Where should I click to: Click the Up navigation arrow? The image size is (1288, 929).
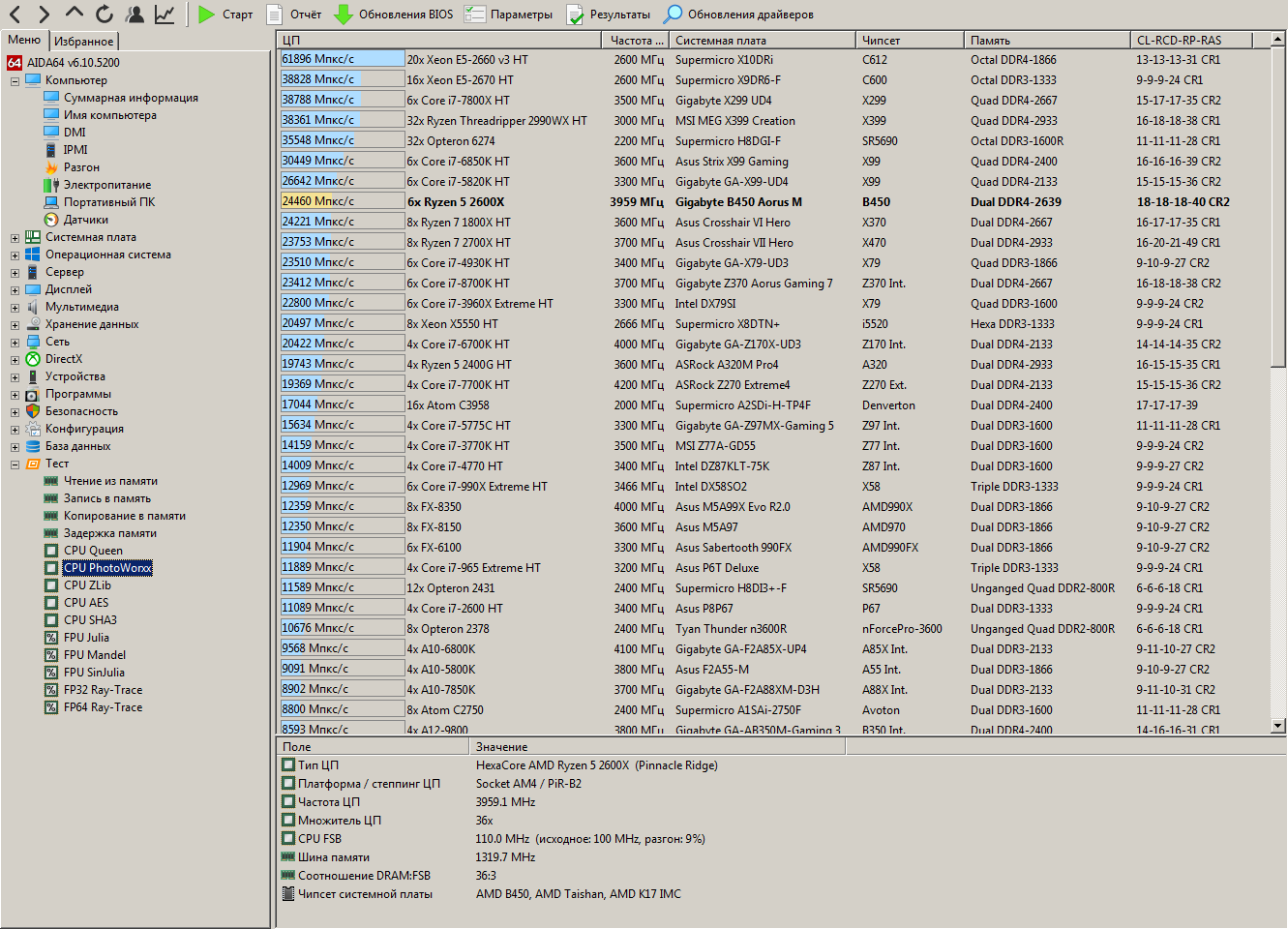point(75,14)
